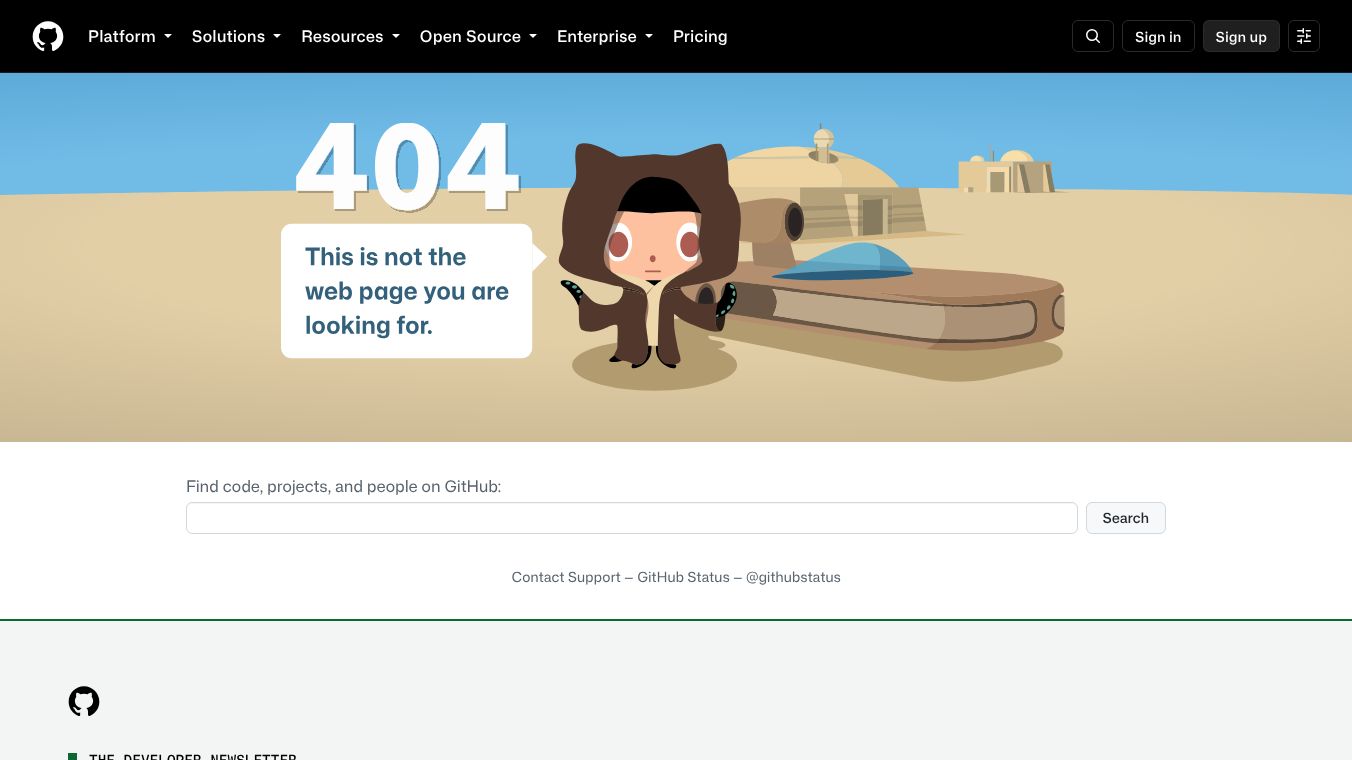Open the GitHub Status link
Viewport: 1352px width, 760px height.
coord(684,577)
